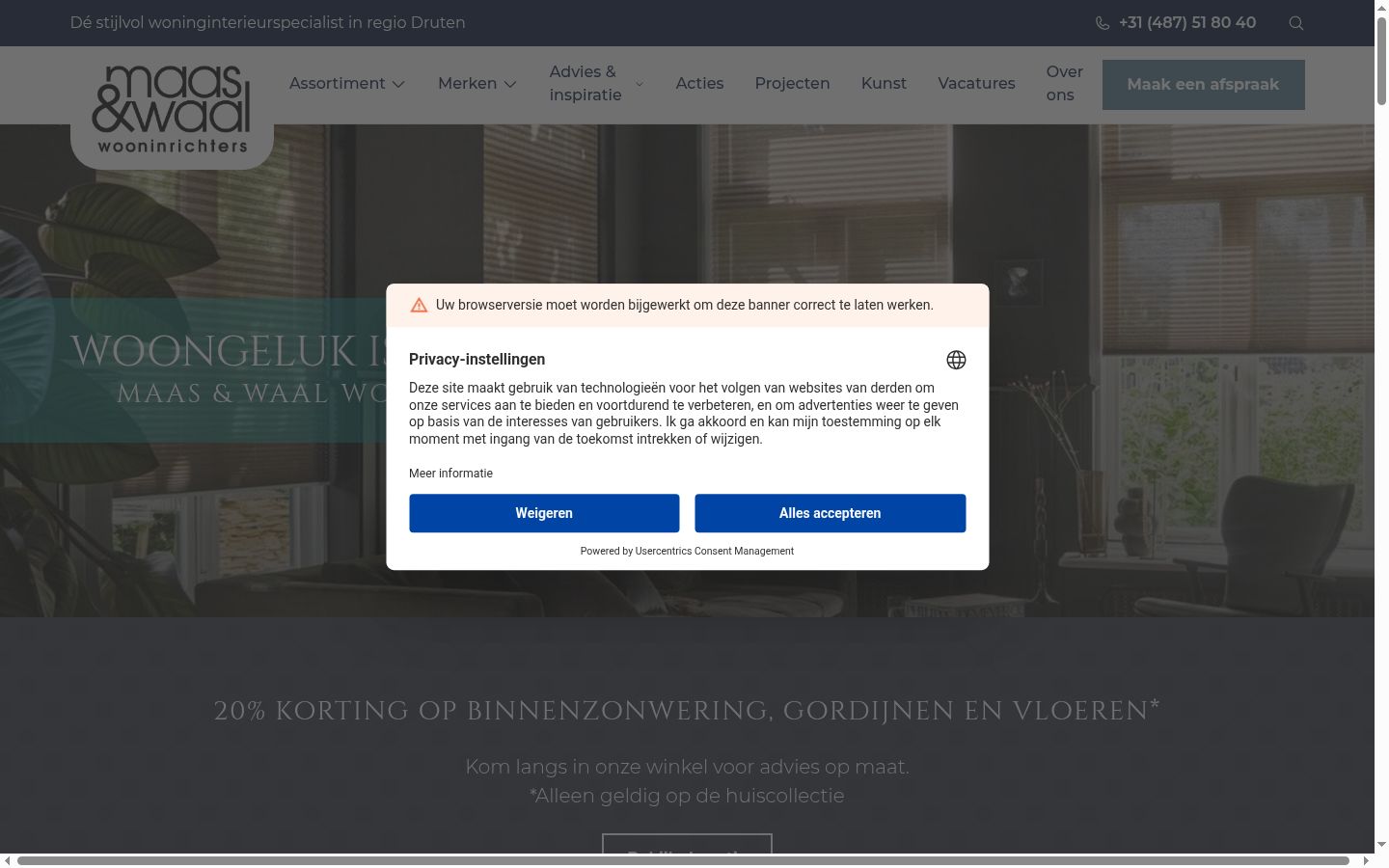Click the search magnifier icon in top bar

tap(1296, 23)
